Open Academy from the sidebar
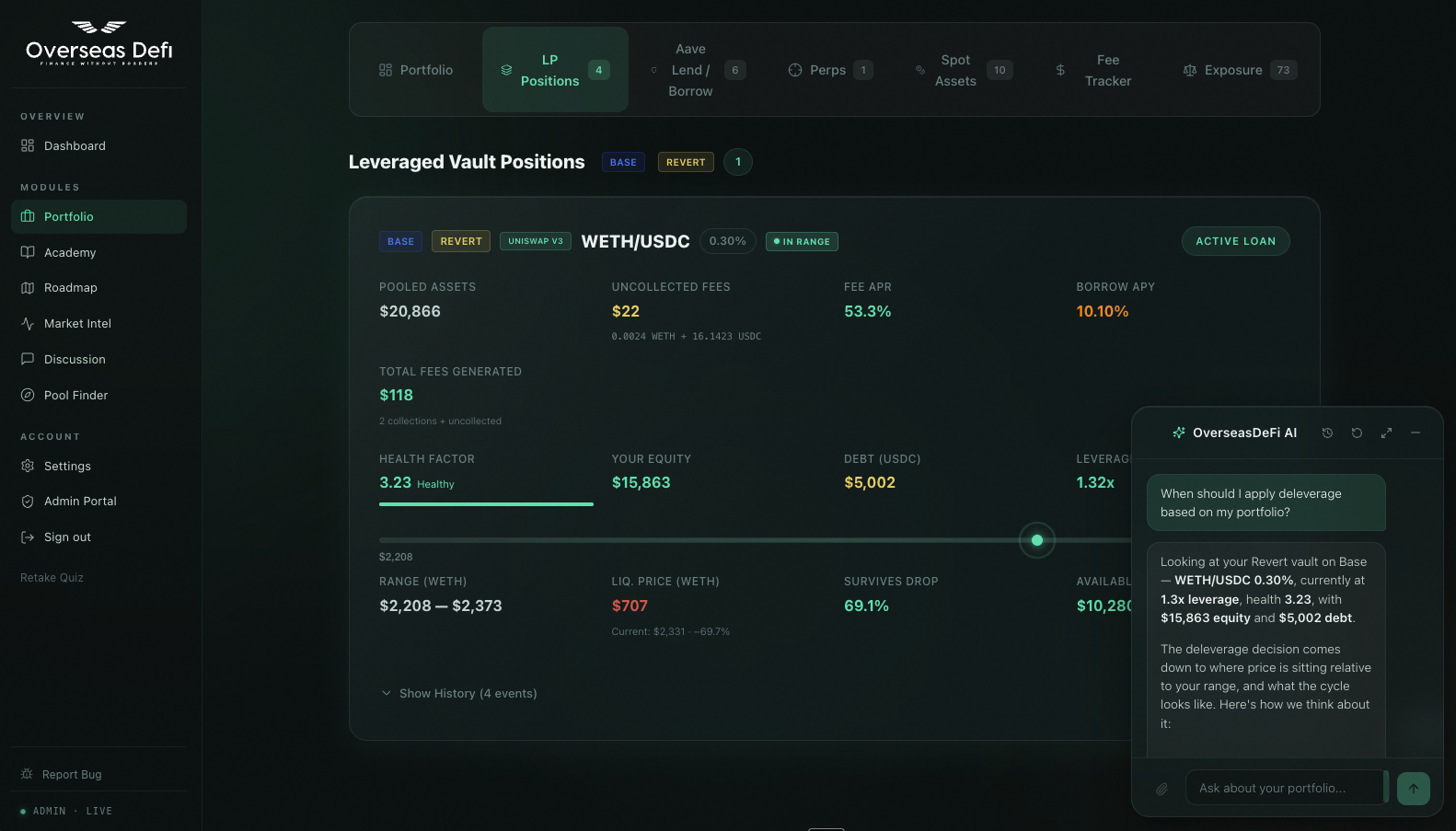The height and width of the screenshot is (831, 1456). pyautogui.click(x=98, y=252)
